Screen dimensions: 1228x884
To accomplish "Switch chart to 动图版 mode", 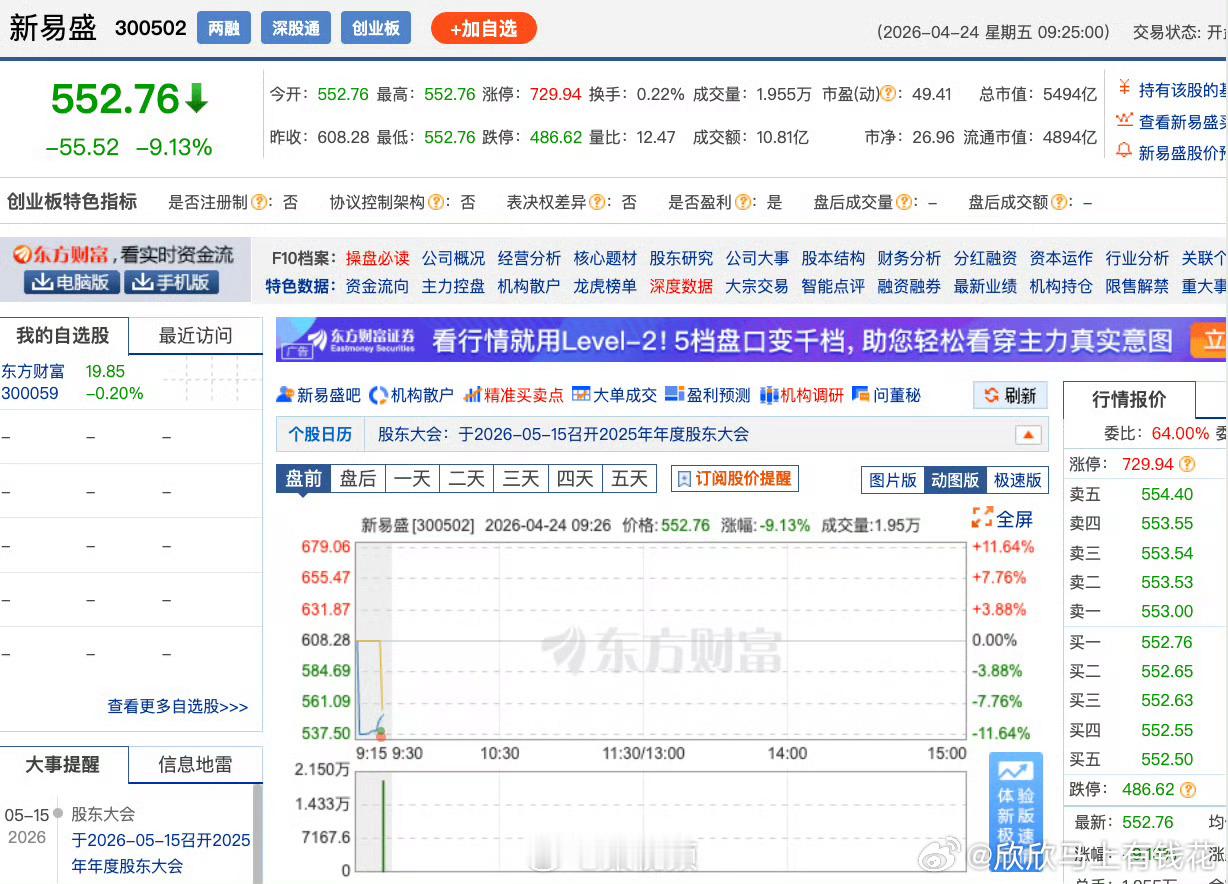I will [x=955, y=480].
